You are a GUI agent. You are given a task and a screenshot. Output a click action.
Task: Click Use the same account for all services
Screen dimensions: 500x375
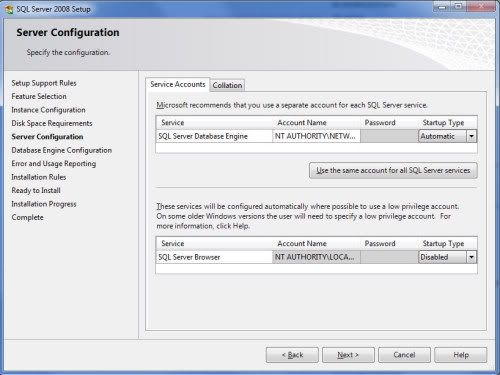(x=393, y=171)
